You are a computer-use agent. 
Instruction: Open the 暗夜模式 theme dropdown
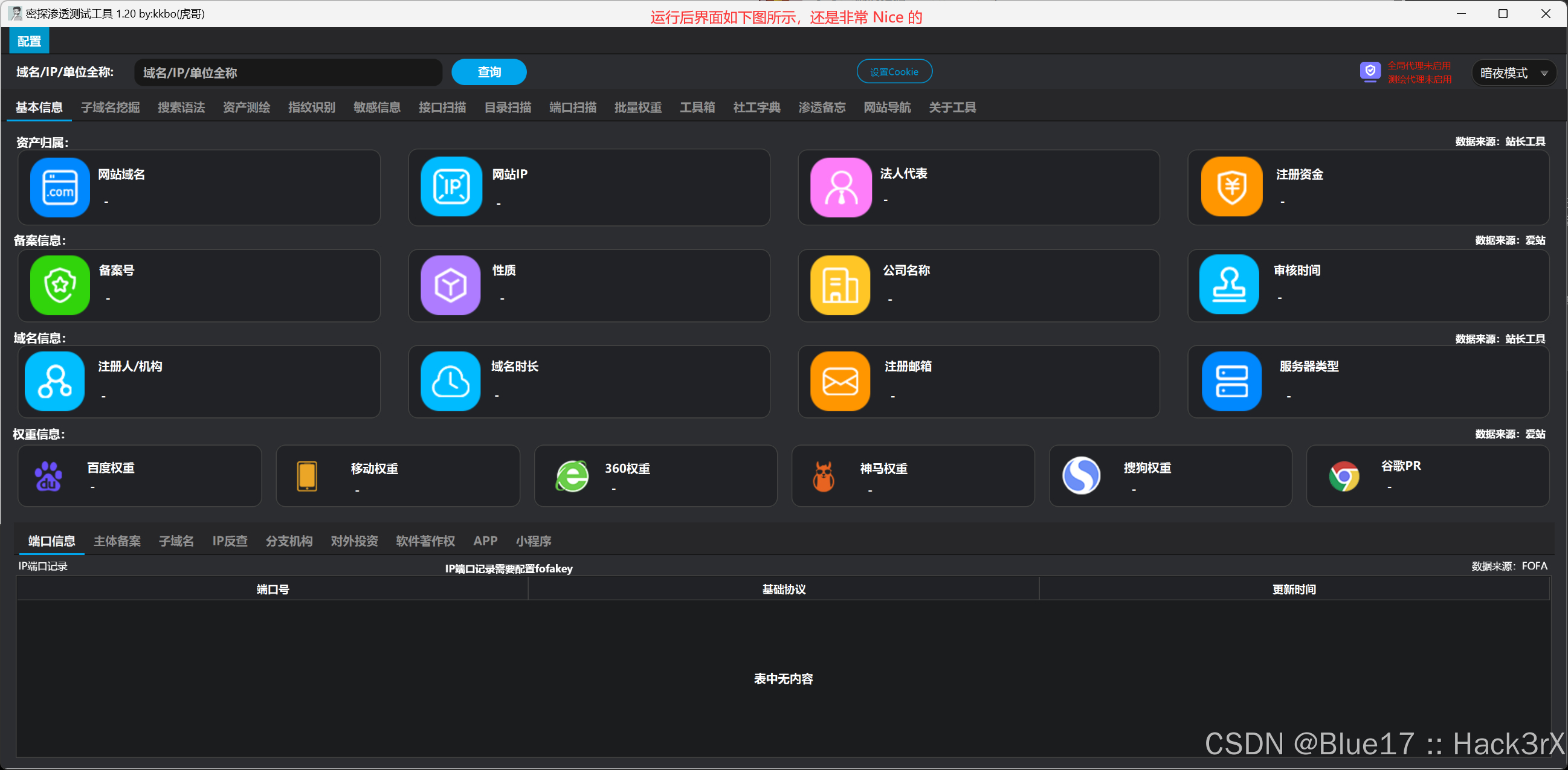pyautogui.click(x=1514, y=73)
